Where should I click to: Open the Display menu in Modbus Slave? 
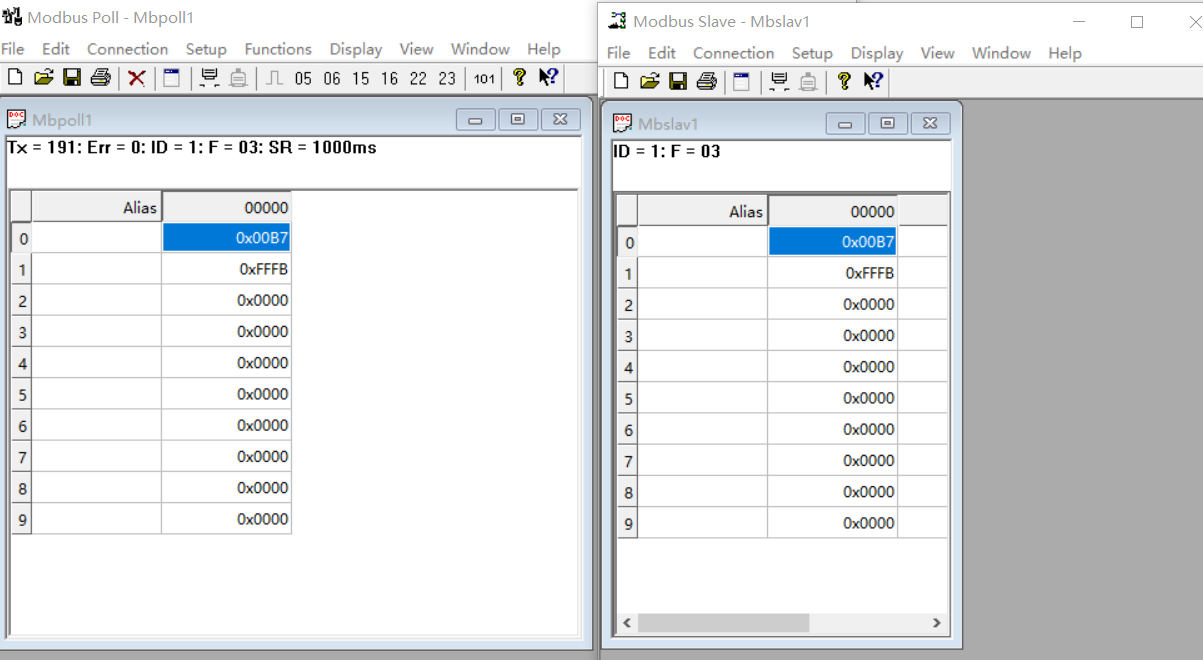[876, 53]
